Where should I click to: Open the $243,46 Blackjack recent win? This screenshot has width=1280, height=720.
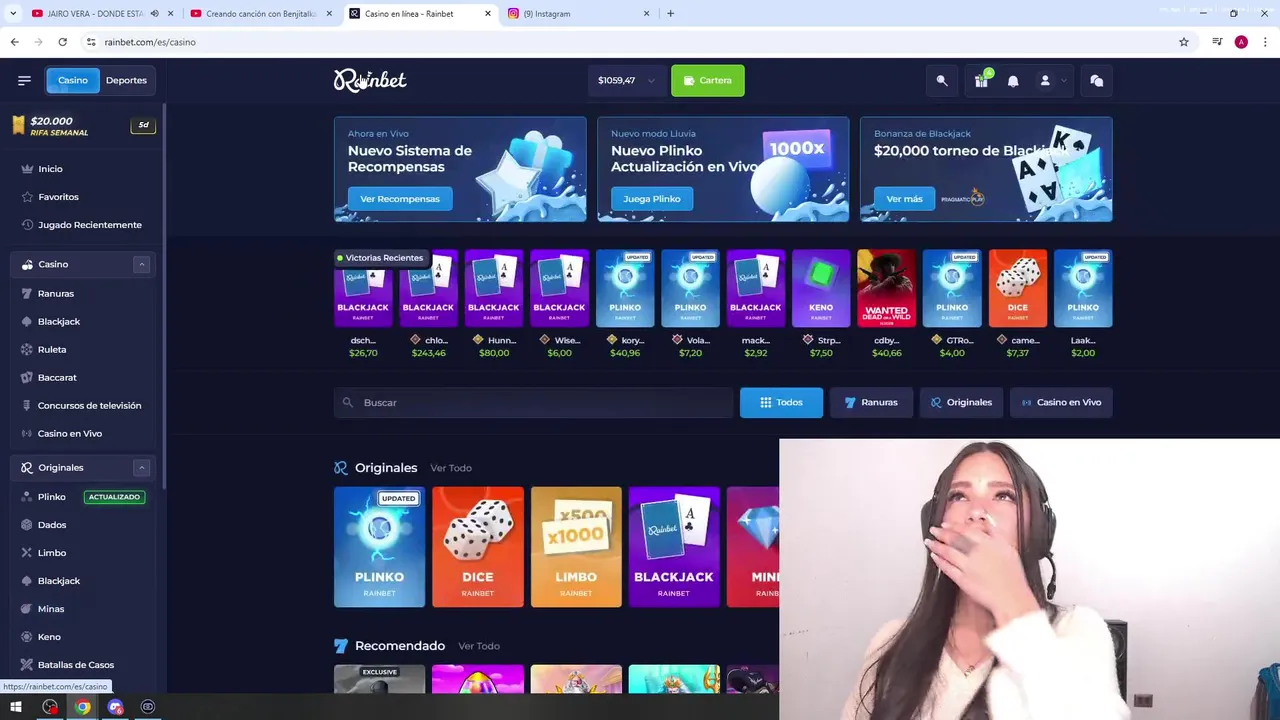coord(428,289)
